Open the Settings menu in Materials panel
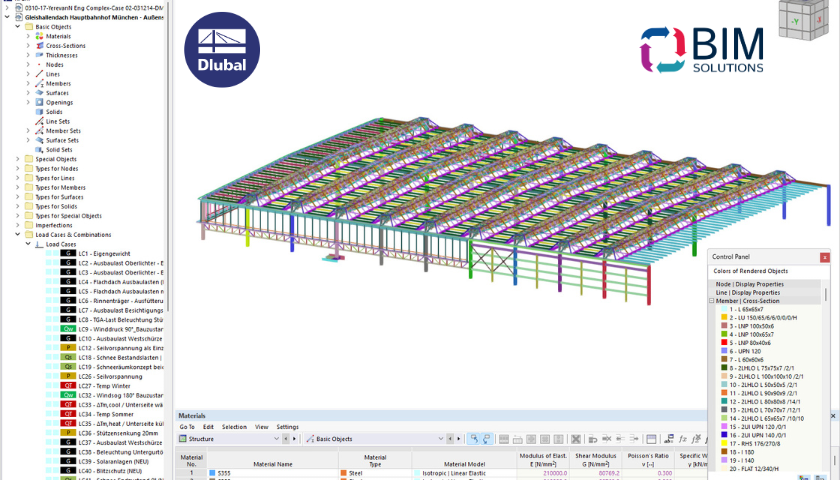This screenshot has height=480, width=840. click(x=288, y=427)
